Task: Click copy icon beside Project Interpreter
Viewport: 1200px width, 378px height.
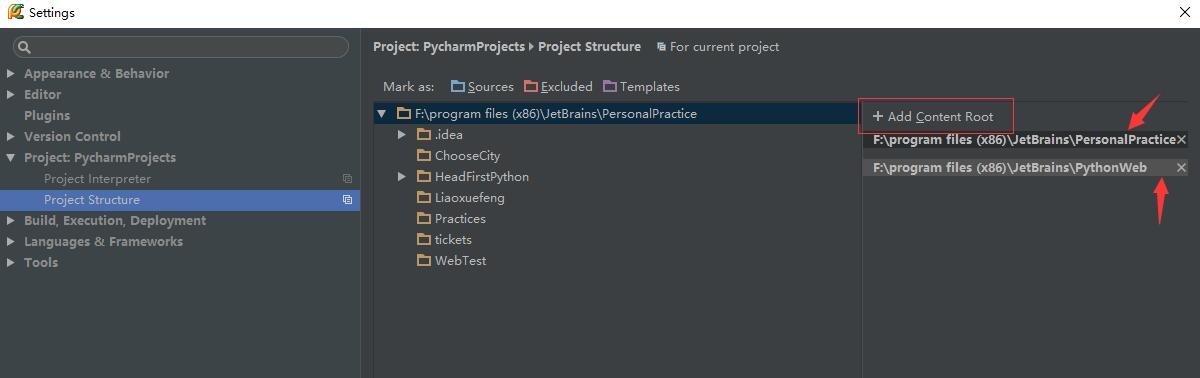Action: point(347,179)
